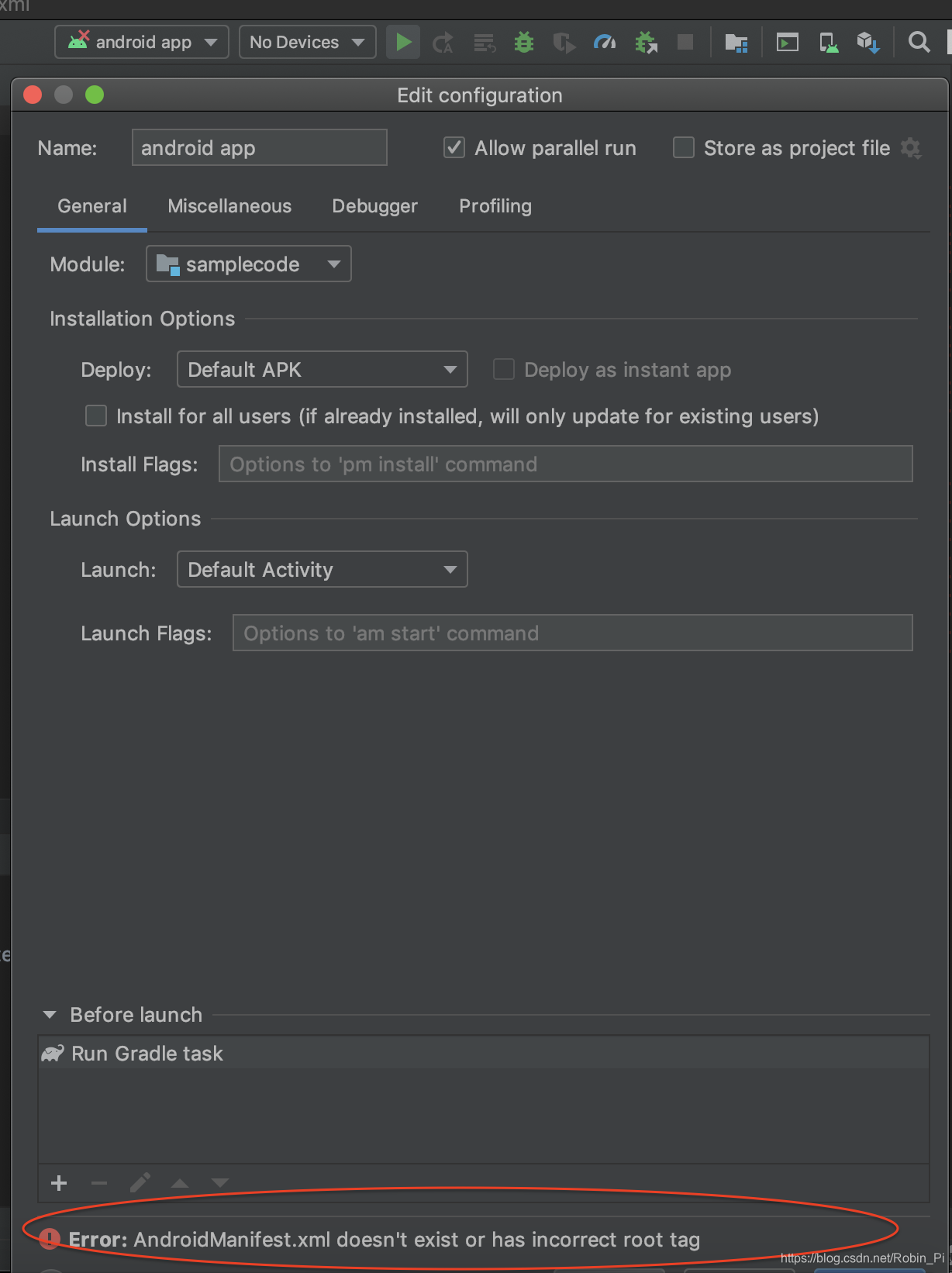The height and width of the screenshot is (1273, 952).
Task: Collapse the Before launch section
Action: [x=50, y=1015]
